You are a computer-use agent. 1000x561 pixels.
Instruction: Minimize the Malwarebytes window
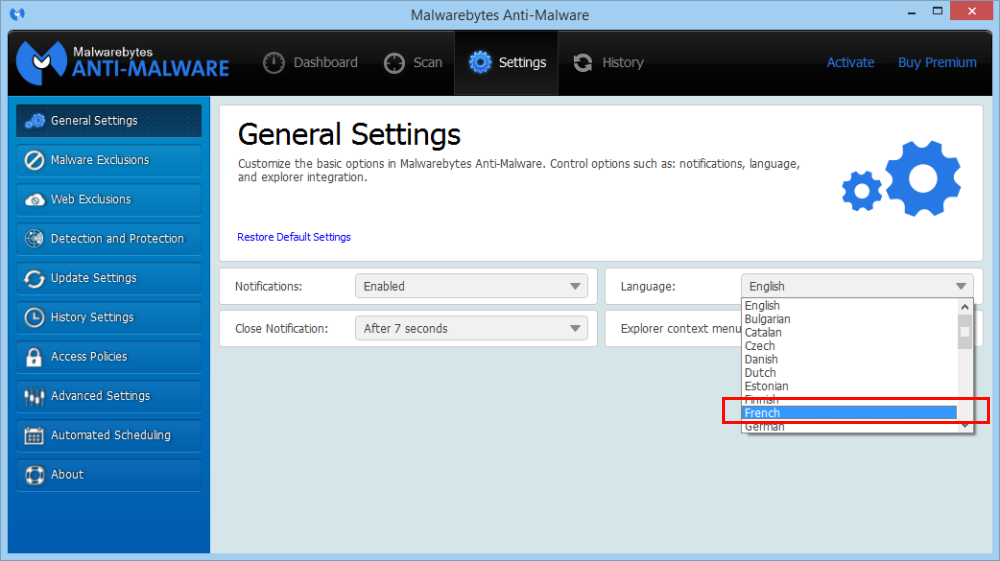coord(912,12)
